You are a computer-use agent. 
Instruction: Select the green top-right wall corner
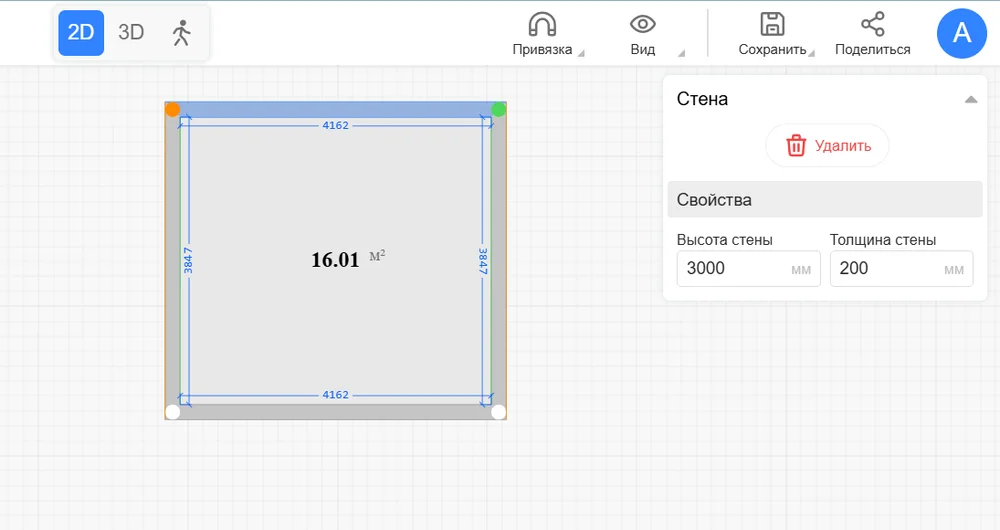click(x=499, y=109)
